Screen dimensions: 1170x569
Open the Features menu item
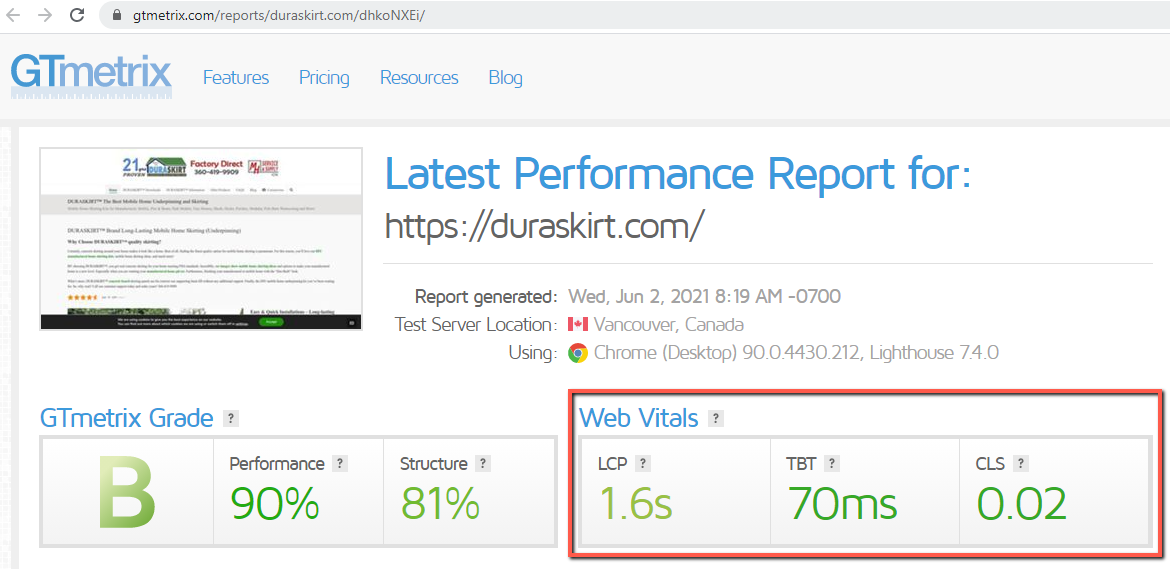[x=236, y=78]
